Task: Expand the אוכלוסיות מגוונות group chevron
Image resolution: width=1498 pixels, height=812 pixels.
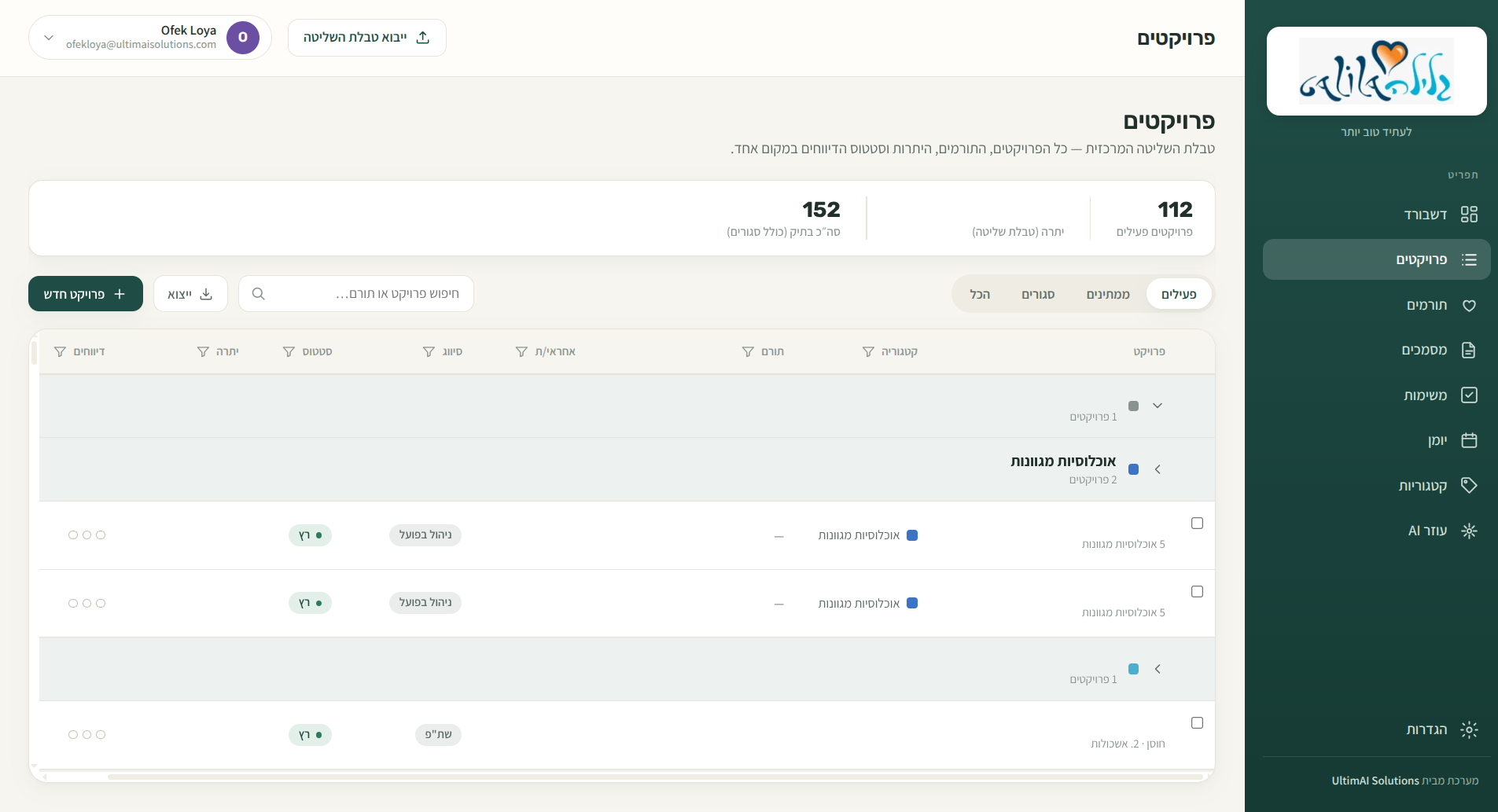Action: coord(1158,469)
